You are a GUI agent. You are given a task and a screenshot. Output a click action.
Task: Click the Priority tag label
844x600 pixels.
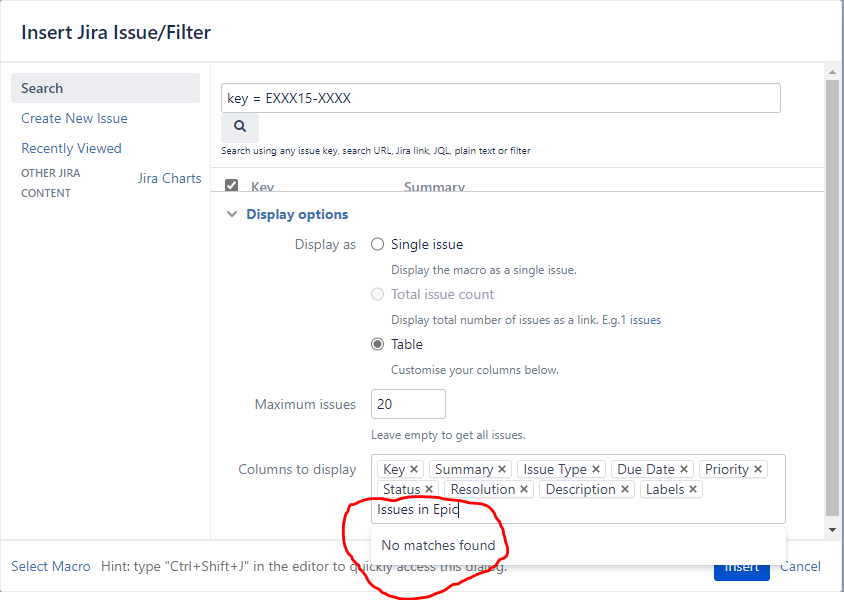click(x=727, y=469)
